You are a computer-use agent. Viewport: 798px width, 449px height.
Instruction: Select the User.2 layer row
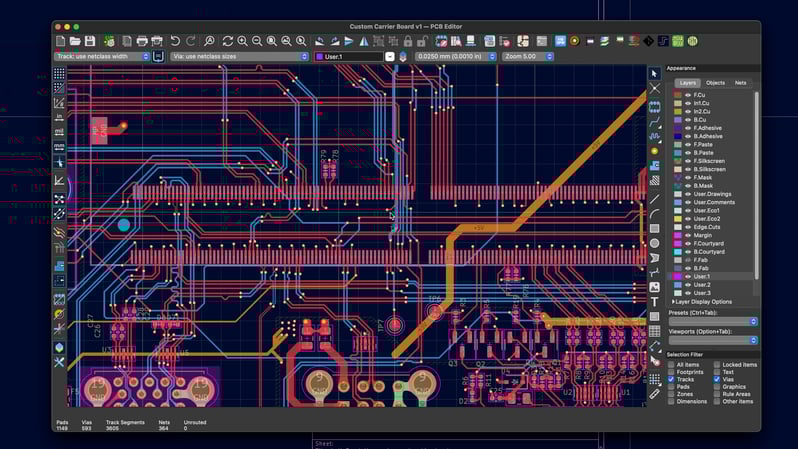[711, 285]
